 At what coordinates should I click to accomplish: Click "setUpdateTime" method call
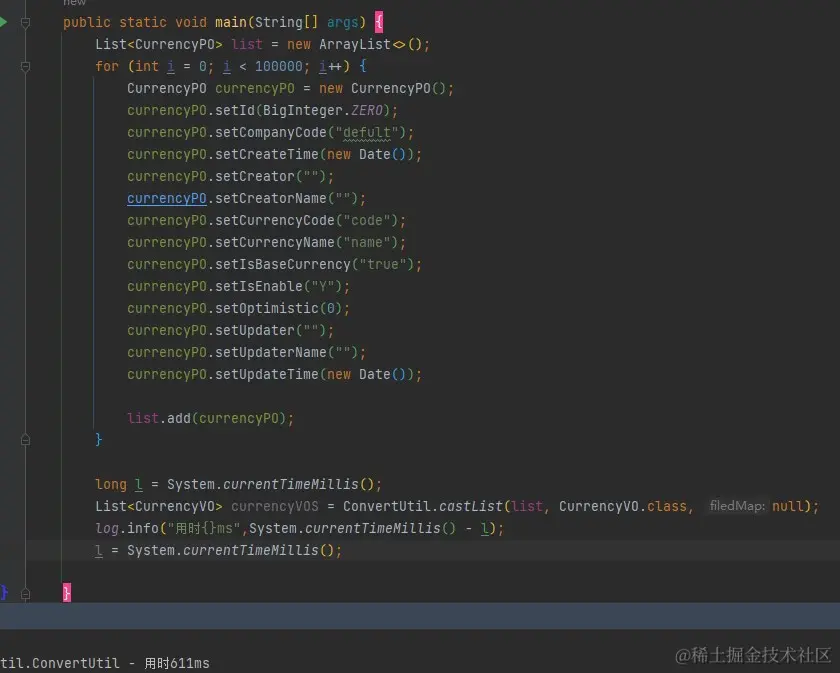(x=266, y=374)
